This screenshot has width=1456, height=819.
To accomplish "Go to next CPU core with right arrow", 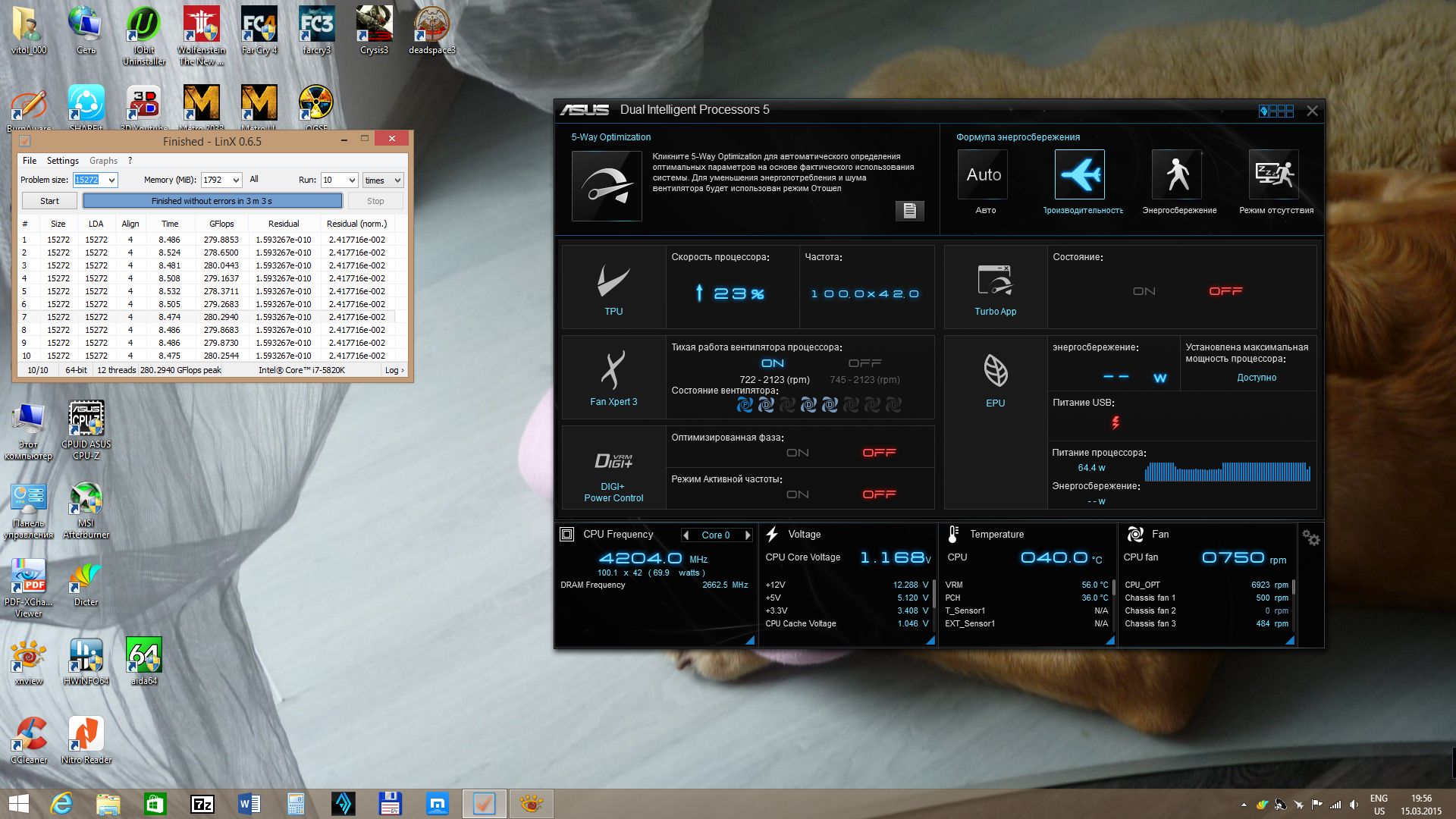I will pos(748,535).
